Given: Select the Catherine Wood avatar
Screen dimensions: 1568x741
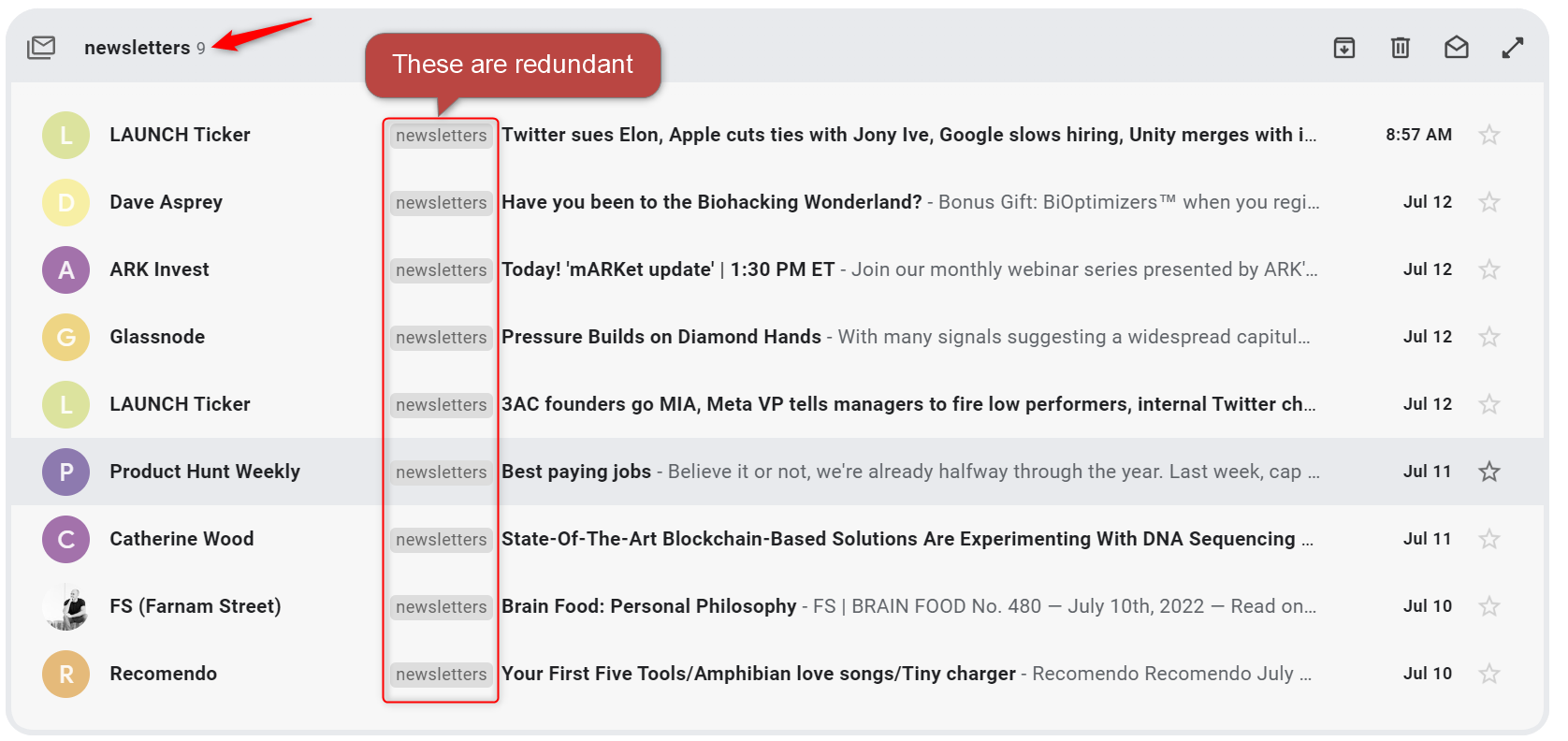Looking at the screenshot, I should 65,539.
